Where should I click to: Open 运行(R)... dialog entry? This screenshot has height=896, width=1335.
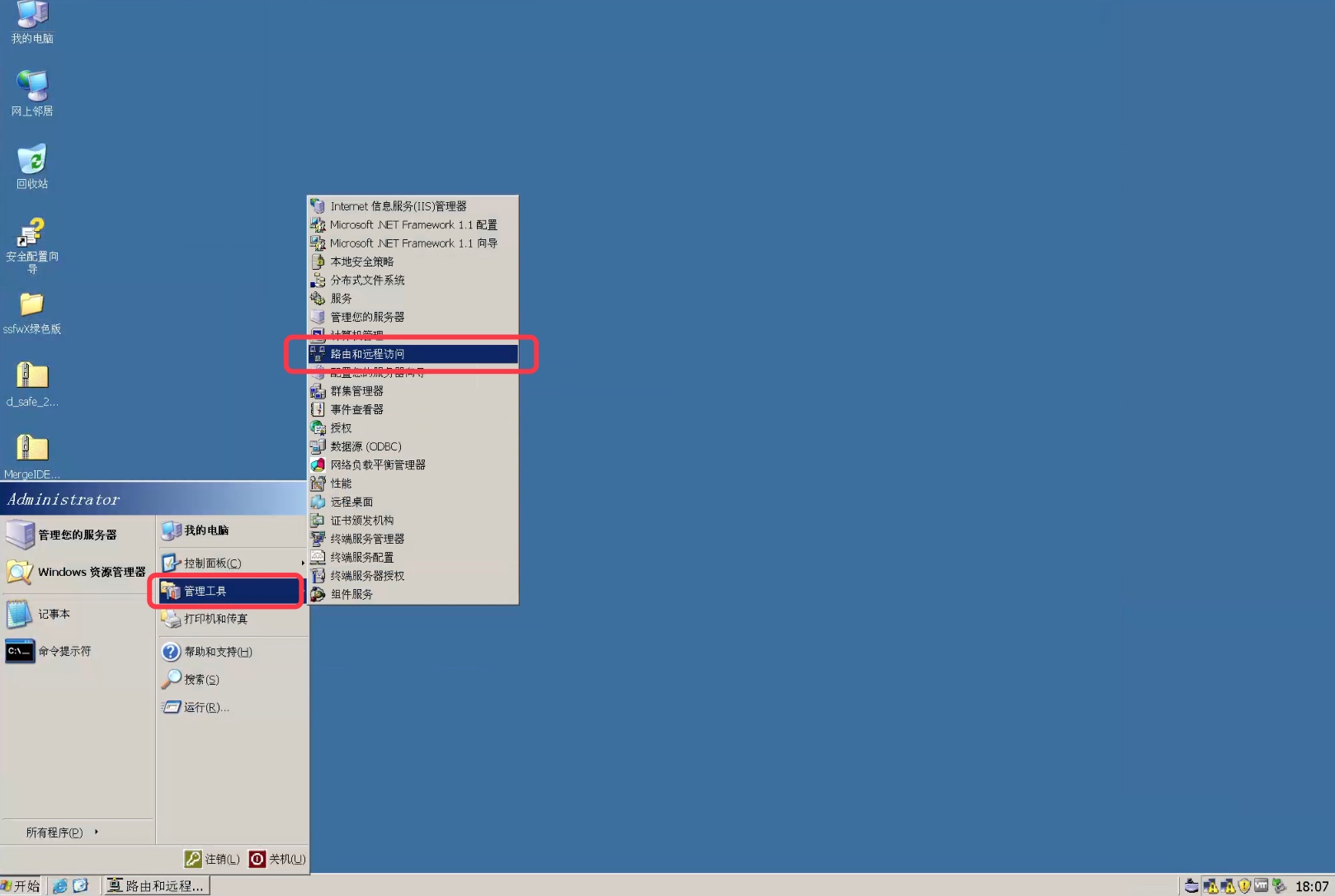(231, 707)
